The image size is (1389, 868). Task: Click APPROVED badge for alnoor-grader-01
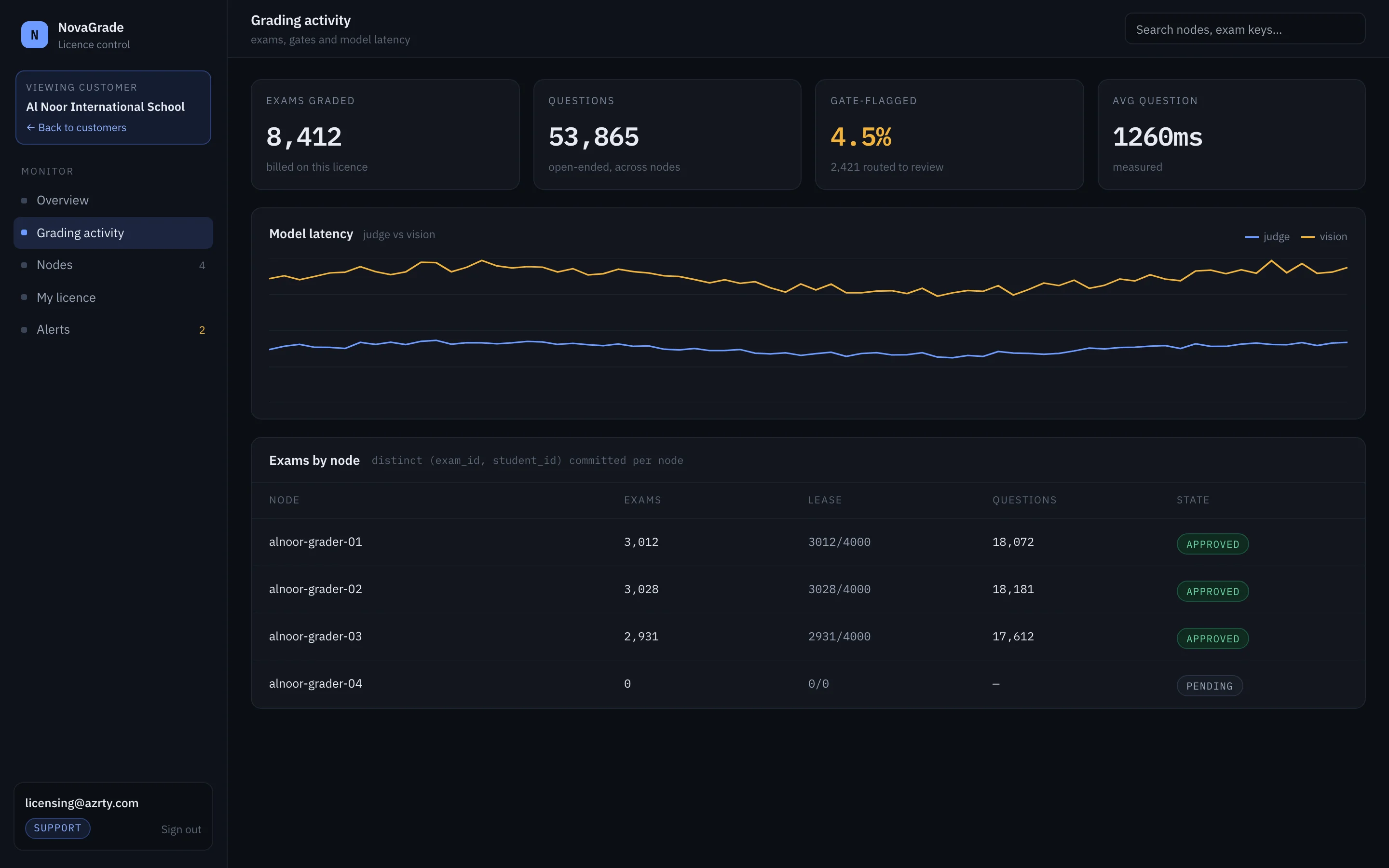[x=1212, y=544]
